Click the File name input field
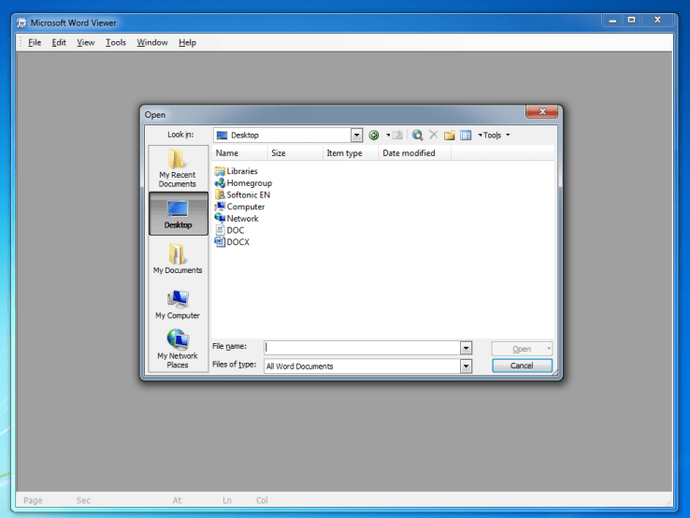 tap(362, 348)
